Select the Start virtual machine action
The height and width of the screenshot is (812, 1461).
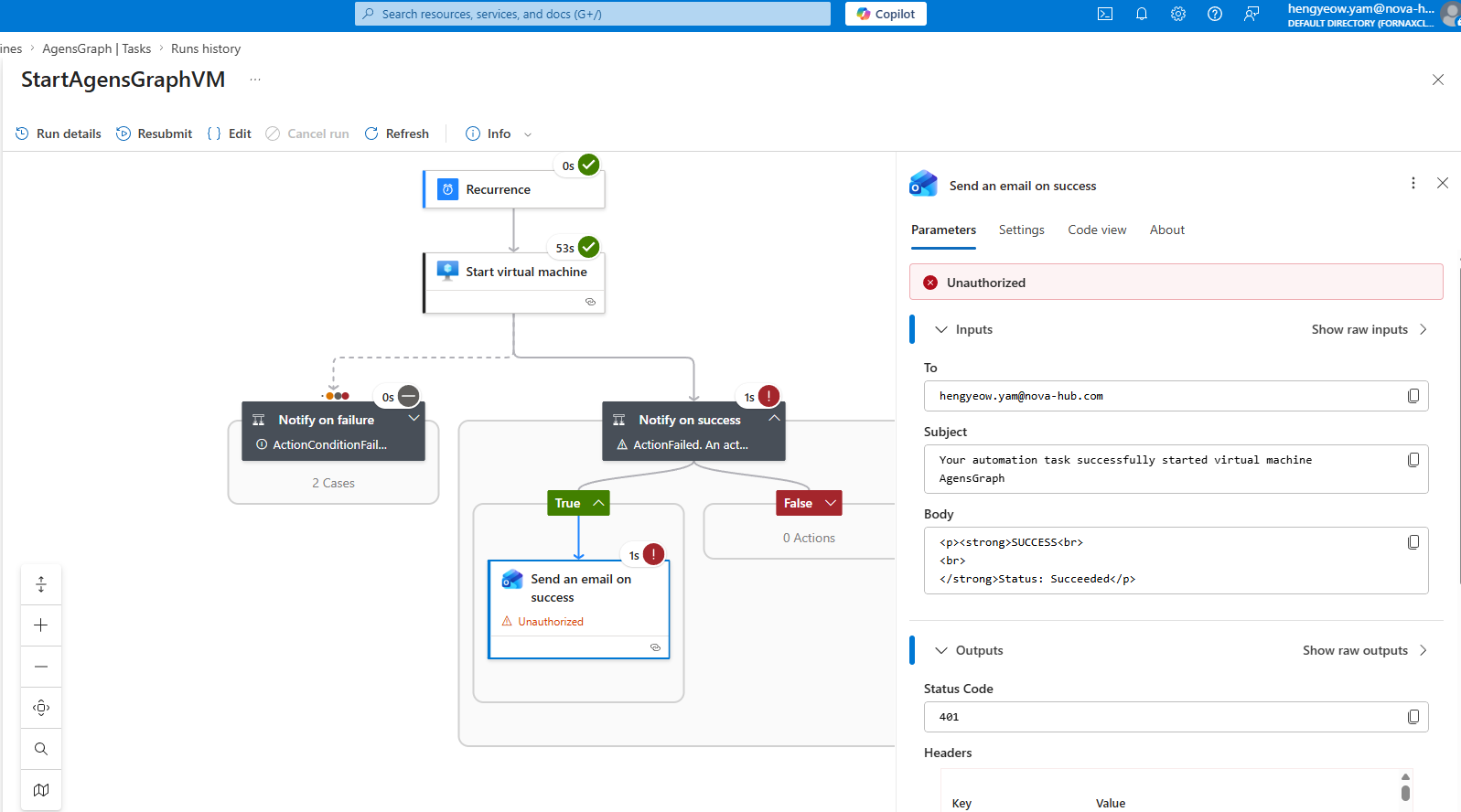[514, 283]
